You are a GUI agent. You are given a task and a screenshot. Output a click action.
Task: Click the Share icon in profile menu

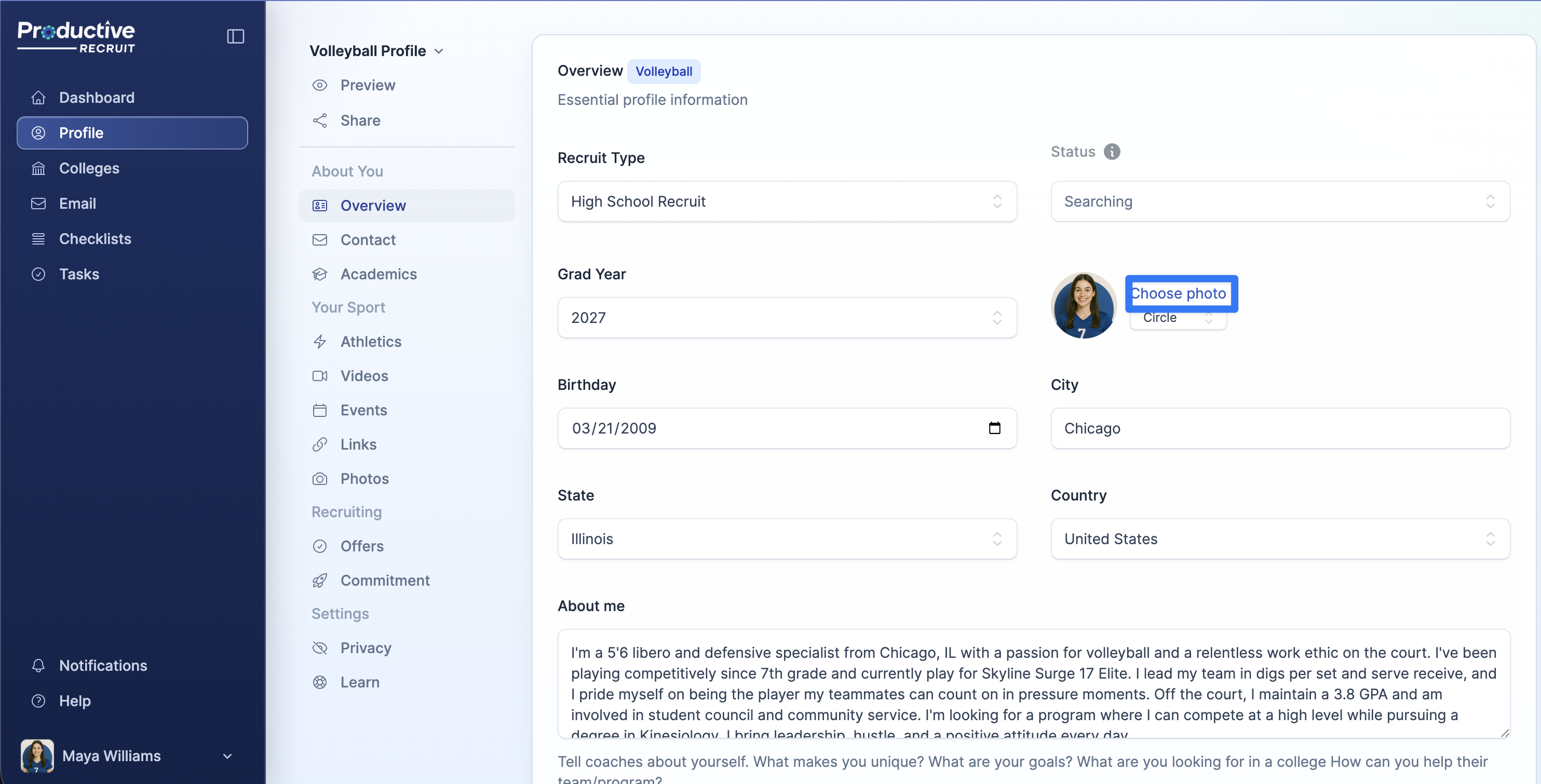coord(319,121)
